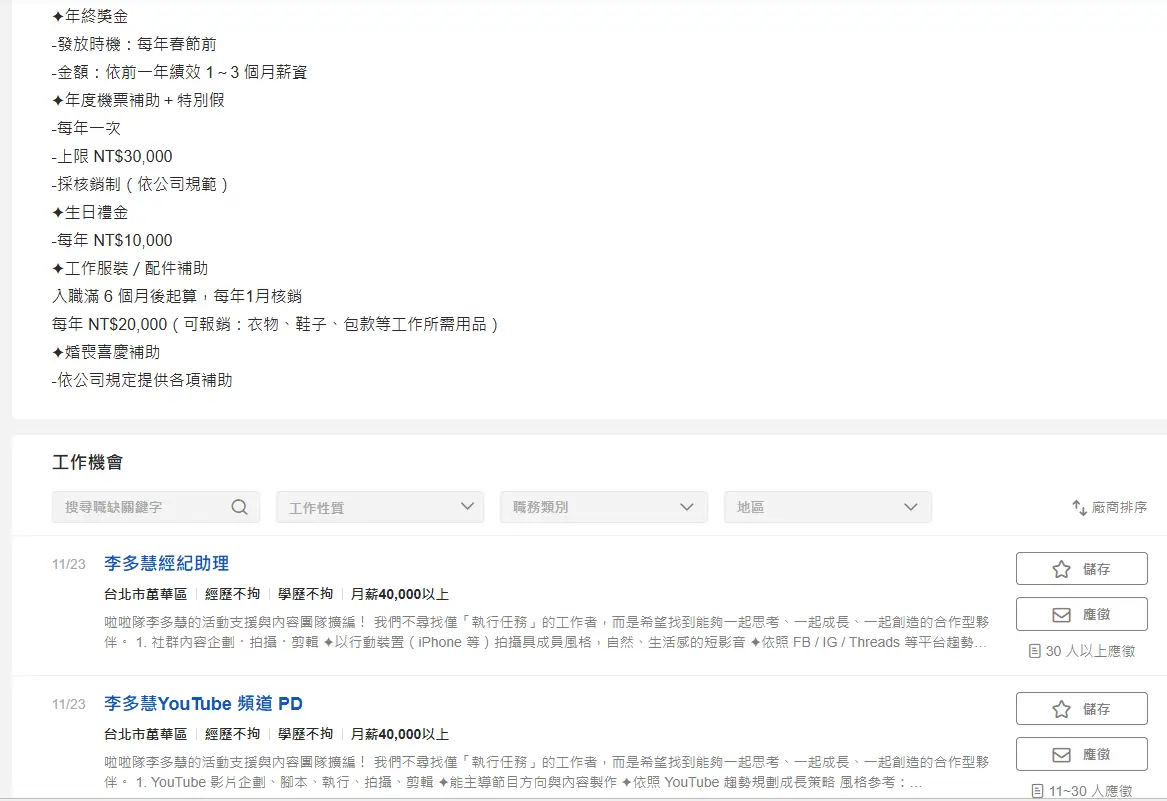
Task: Click the description text of 李多慧經紀助理 listing
Action: point(546,632)
